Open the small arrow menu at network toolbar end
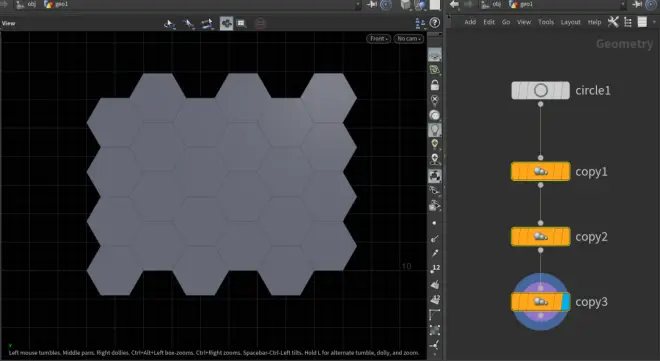The height and width of the screenshot is (361, 660). pyautogui.click(x=654, y=22)
